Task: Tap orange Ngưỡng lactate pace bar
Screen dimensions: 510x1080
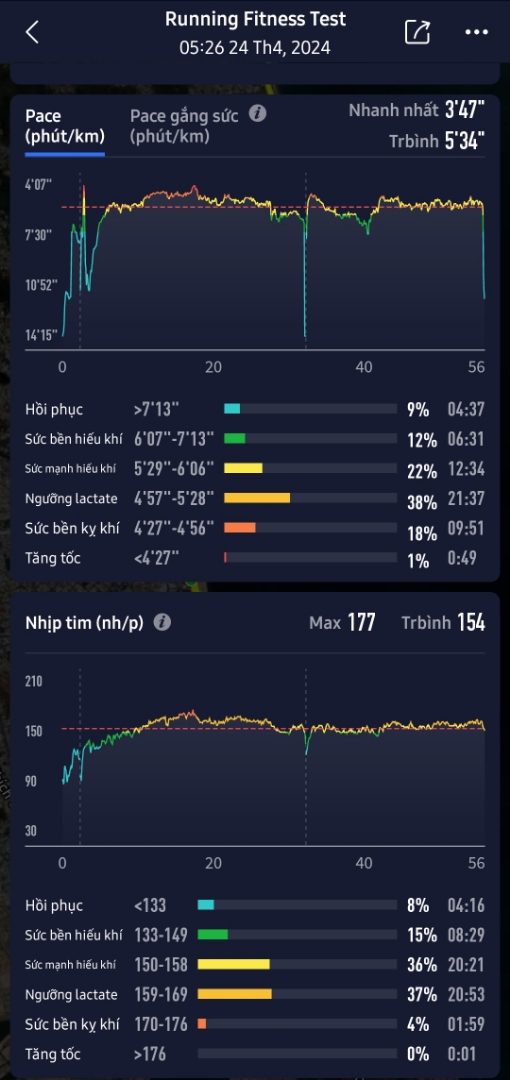Action: (x=257, y=498)
